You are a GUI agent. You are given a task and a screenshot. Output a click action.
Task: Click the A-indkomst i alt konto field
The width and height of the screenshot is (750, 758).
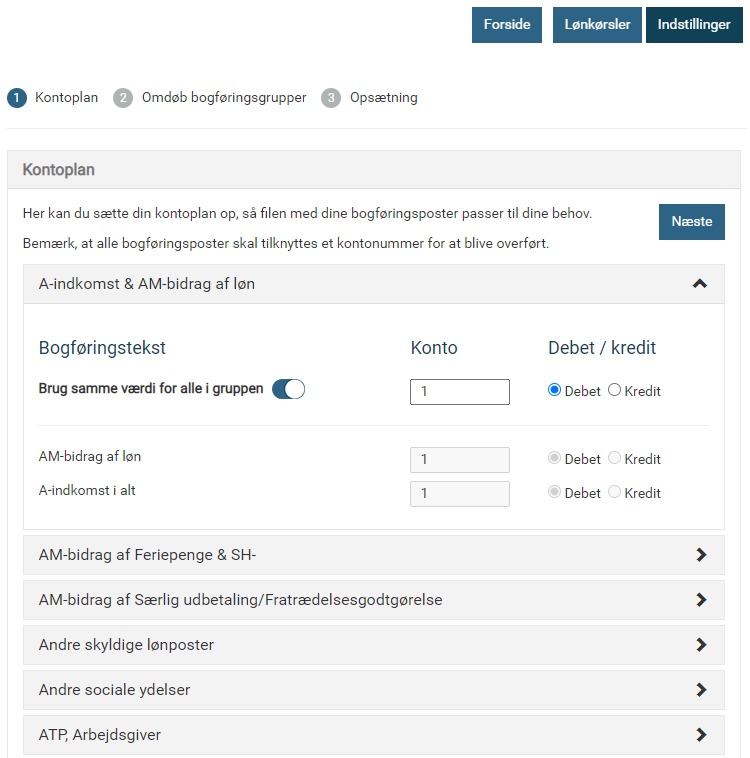click(460, 494)
